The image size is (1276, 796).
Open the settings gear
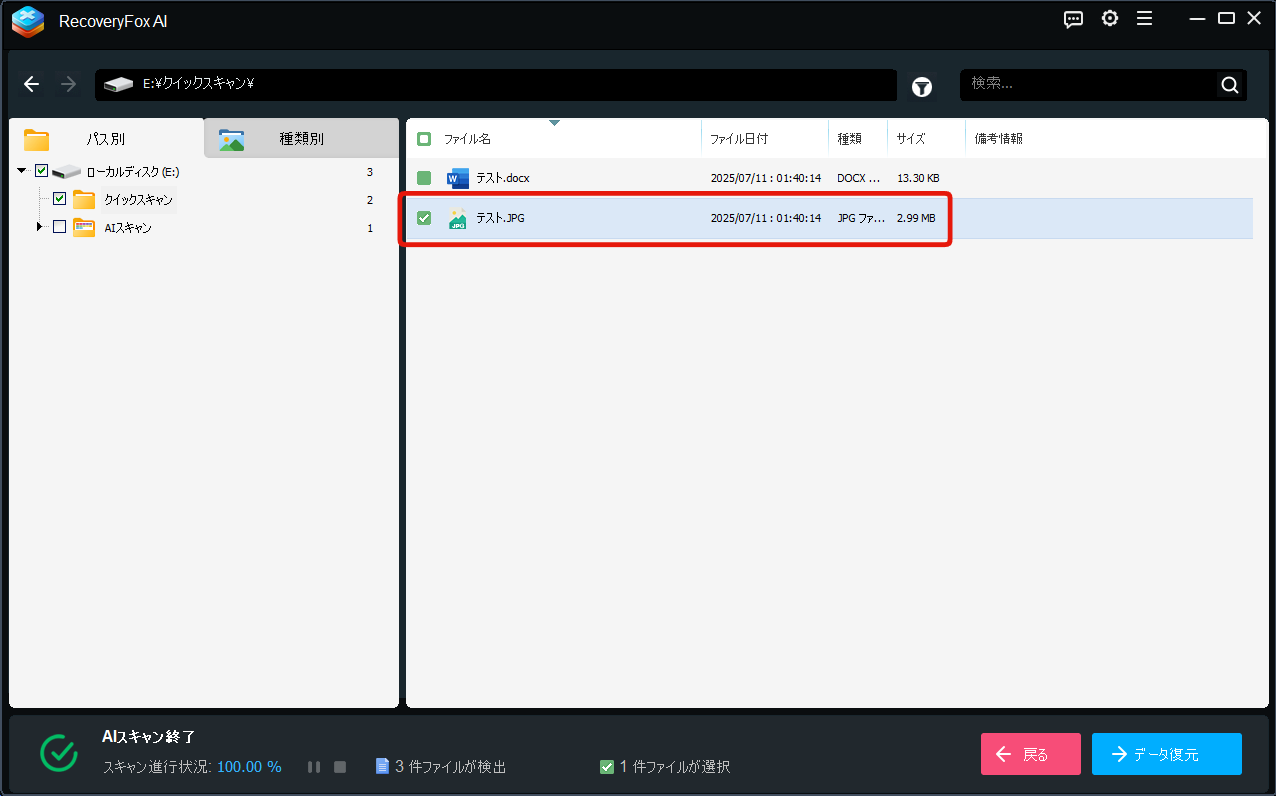click(1109, 19)
